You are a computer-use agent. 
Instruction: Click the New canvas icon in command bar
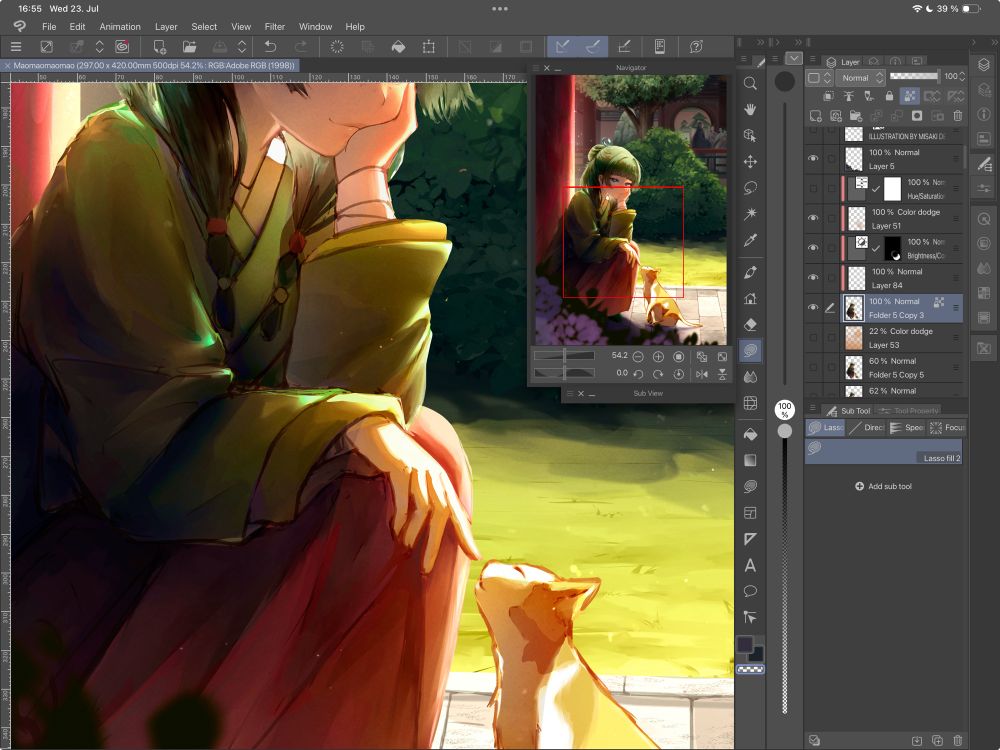coord(159,47)
